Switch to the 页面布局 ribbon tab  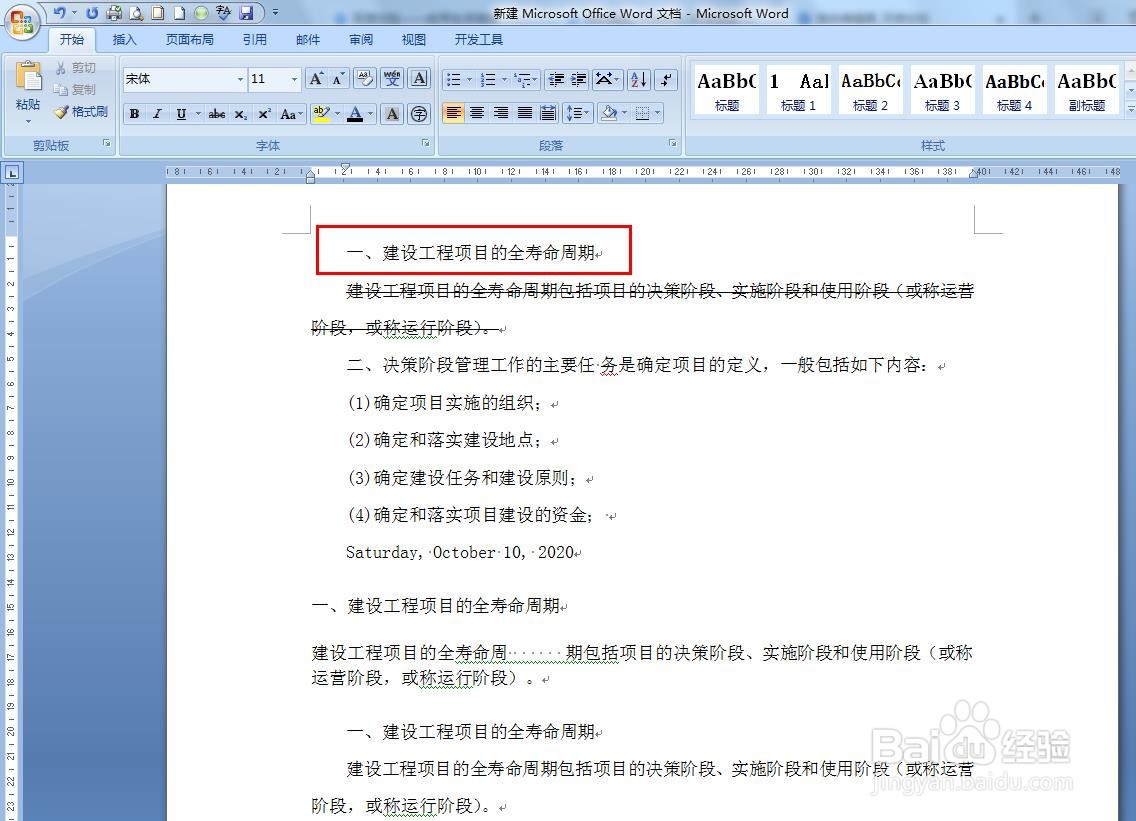pos(190,39)
